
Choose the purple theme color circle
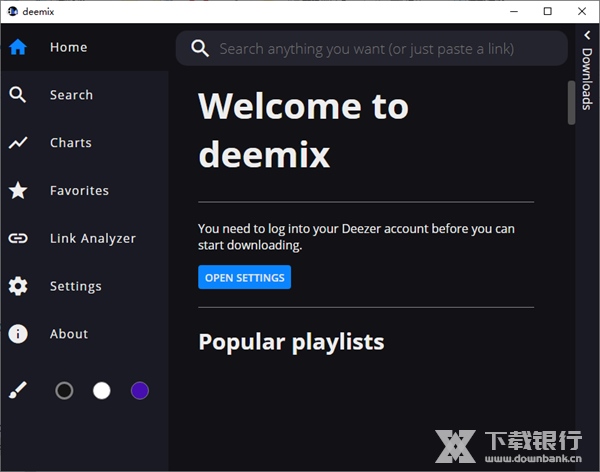tap(140, 391)
